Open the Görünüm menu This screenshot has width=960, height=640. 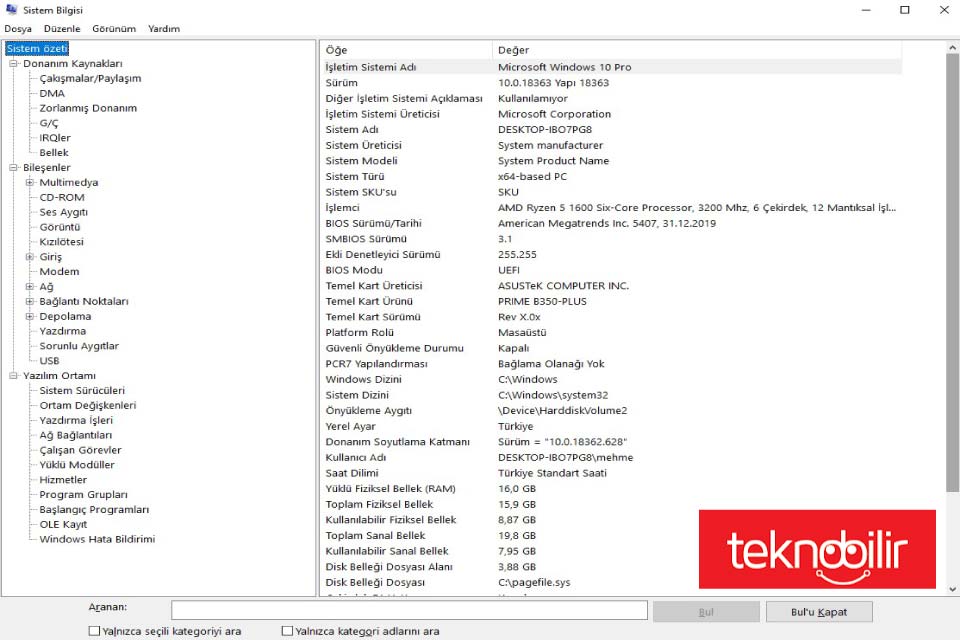[x=114, y=29]
